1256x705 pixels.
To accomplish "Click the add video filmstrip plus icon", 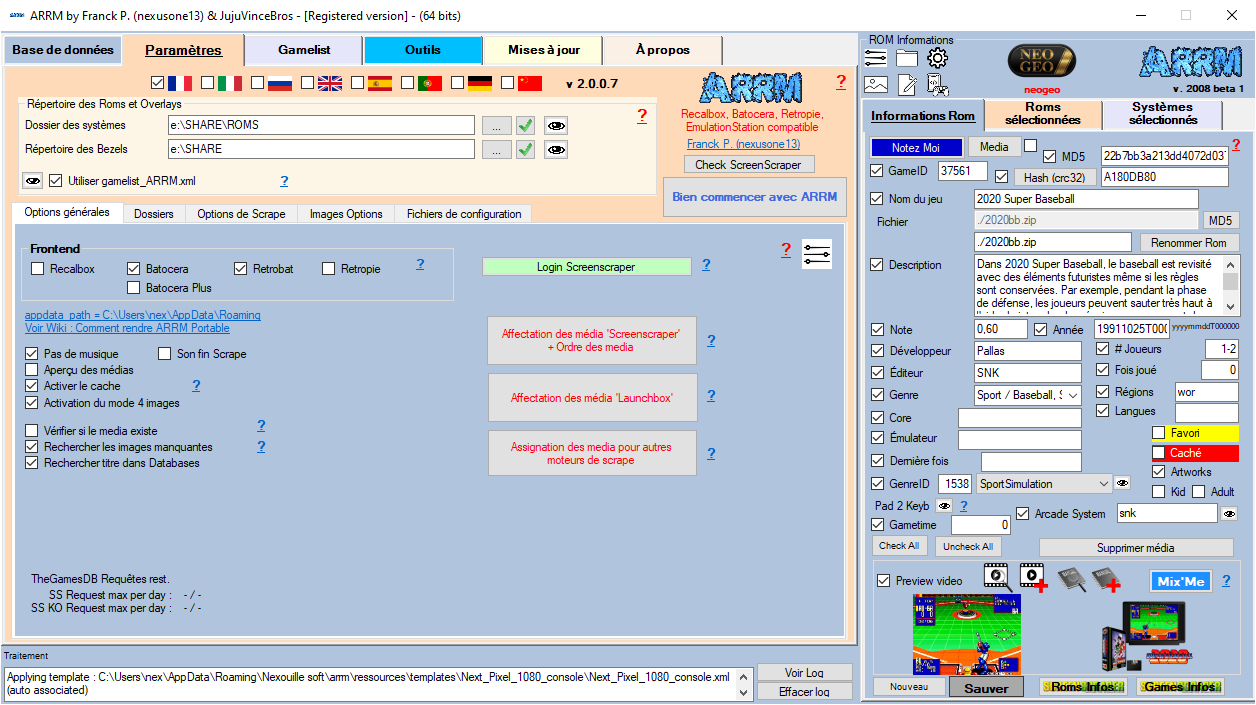I will [1033, 577].
